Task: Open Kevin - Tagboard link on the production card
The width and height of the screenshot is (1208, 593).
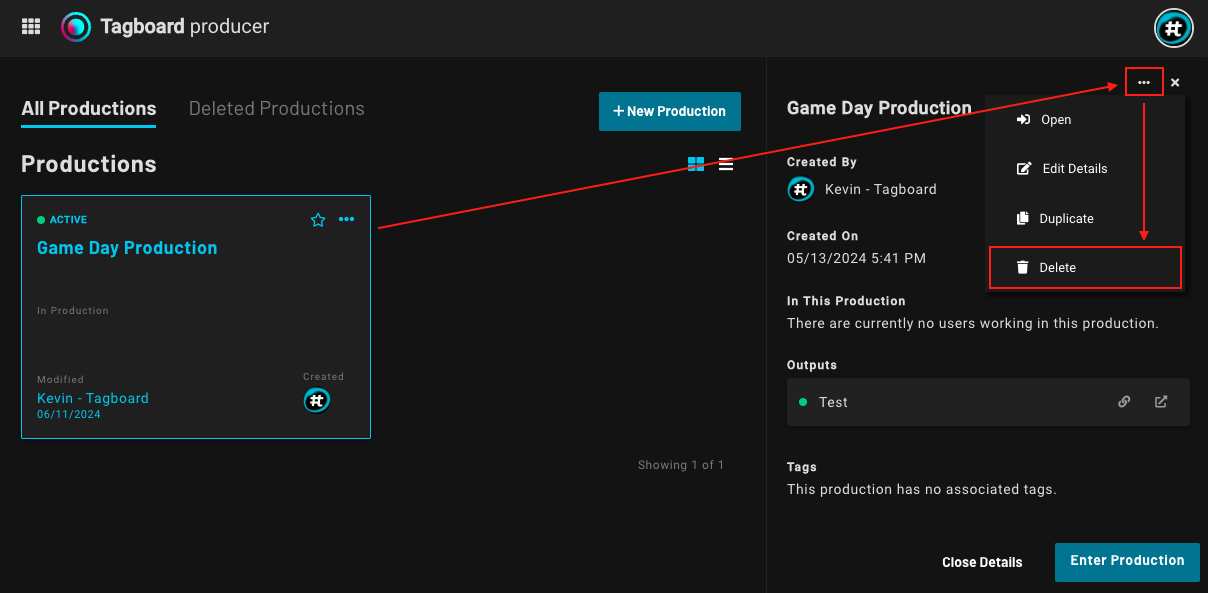Action: [92, 397]
